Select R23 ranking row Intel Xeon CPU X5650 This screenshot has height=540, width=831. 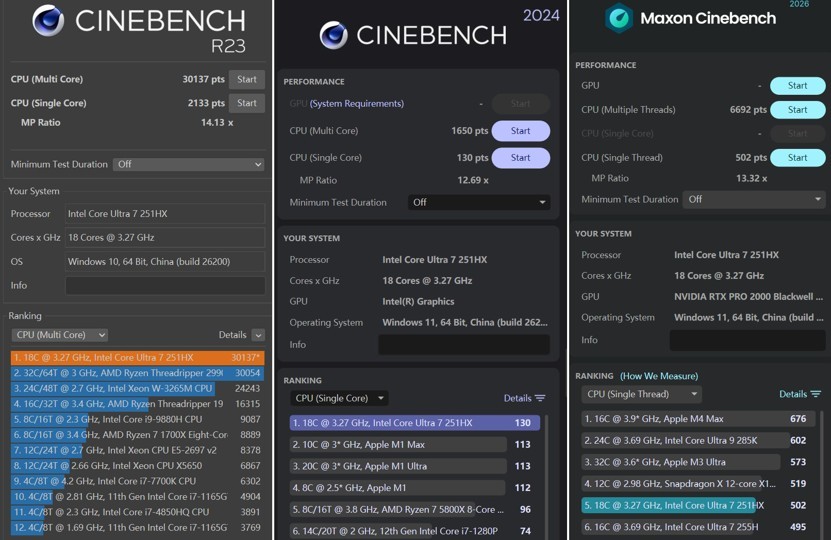tap(137, 465)
